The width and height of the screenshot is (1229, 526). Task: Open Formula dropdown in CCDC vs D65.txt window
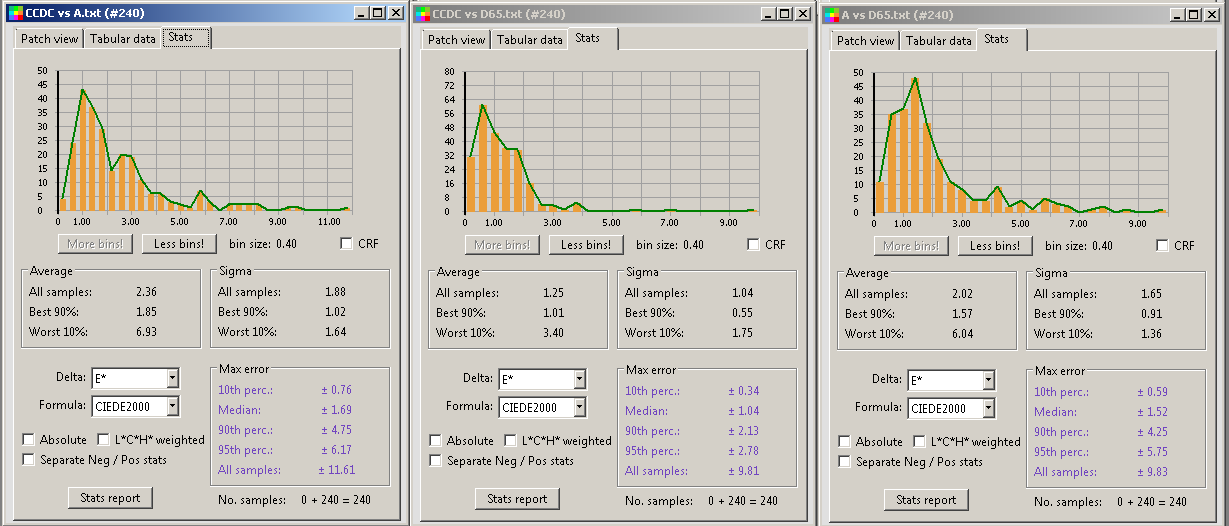tap(579, 407)
